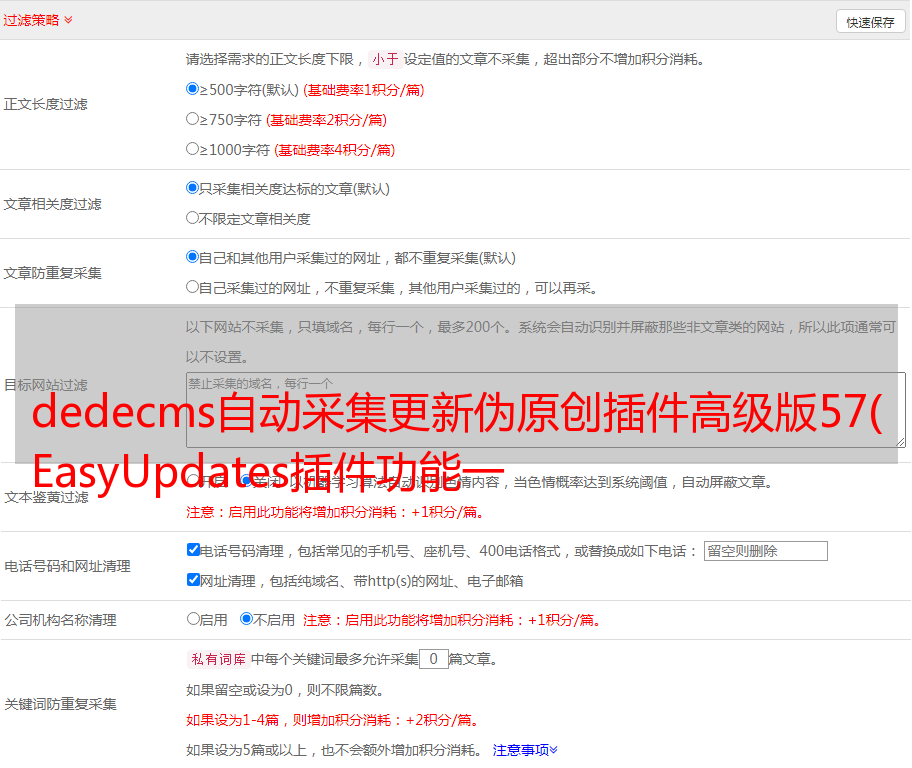Click the 禁止采集的域名 textarea
The image size is (912, 768).
[546, 410]
